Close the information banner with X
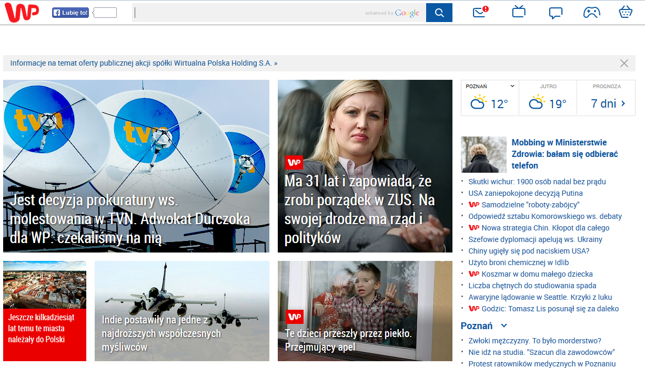The width and height of the screenshot is (645, 368). click(x=624, y=63)
